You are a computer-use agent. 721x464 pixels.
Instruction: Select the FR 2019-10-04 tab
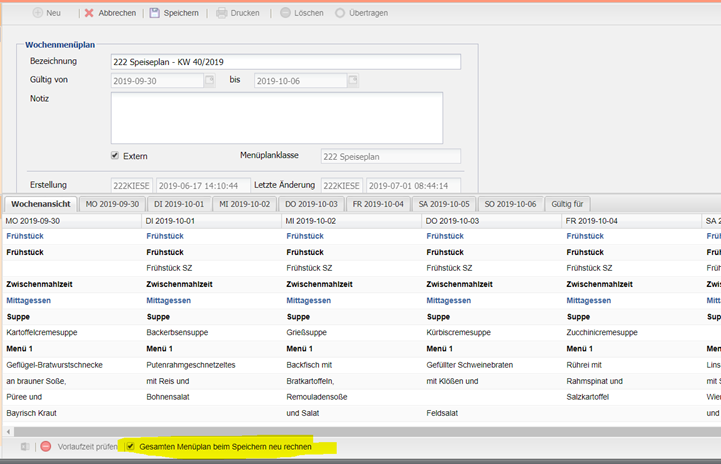[377, 204]
